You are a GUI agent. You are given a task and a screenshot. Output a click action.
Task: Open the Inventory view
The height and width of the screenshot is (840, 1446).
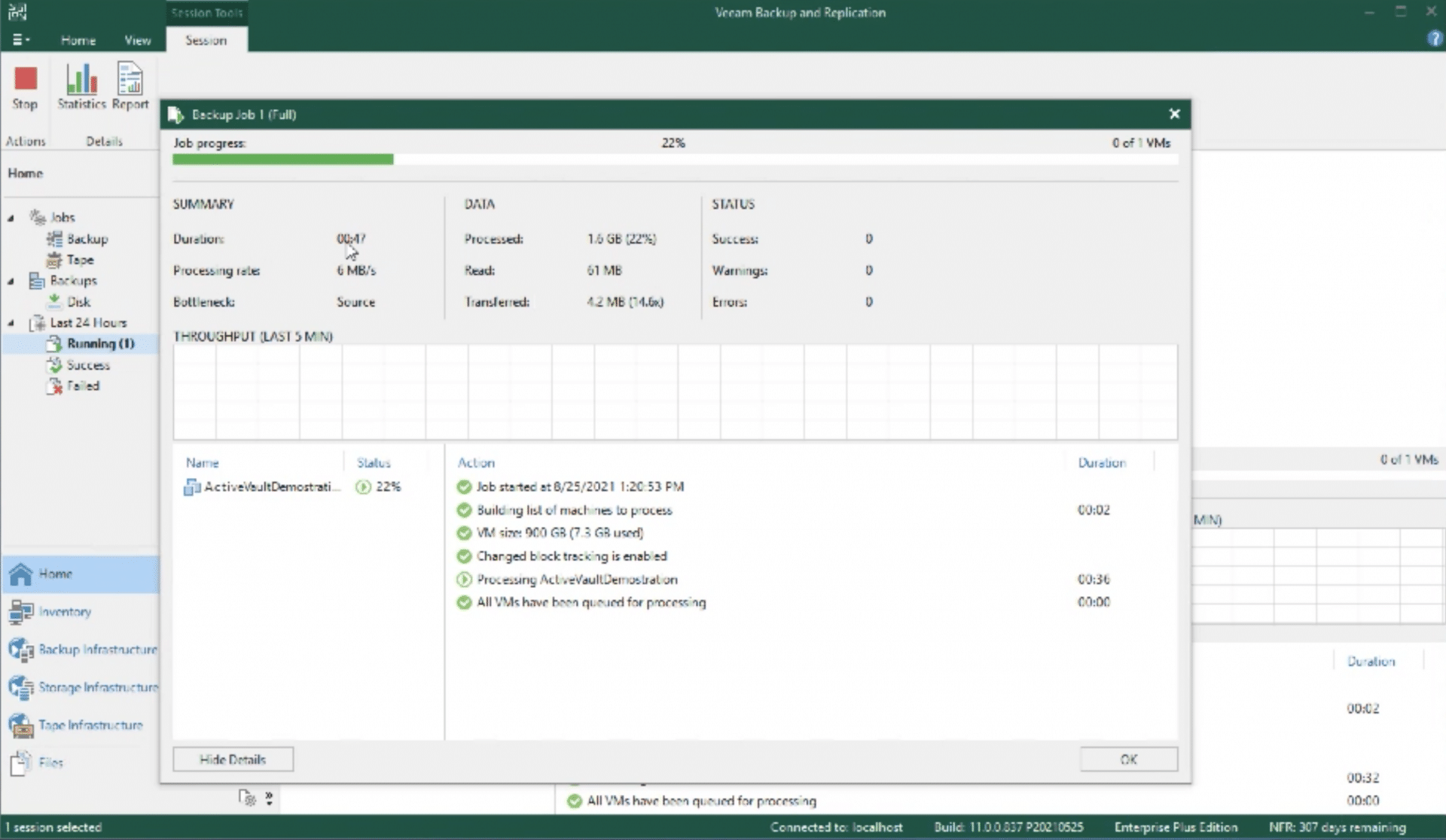[80, 612]
